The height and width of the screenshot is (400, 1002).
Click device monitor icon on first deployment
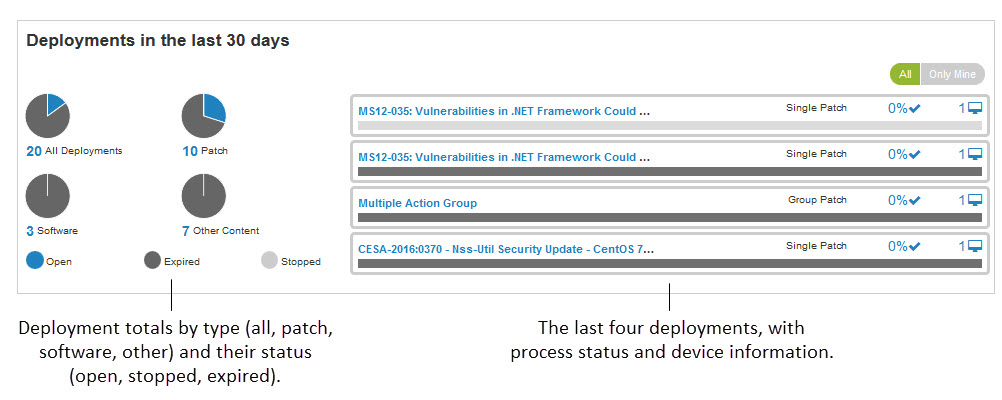[975, 108]
